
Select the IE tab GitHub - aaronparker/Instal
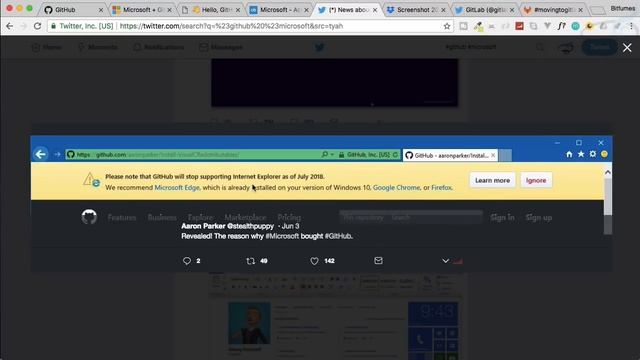tap(450, 155)
